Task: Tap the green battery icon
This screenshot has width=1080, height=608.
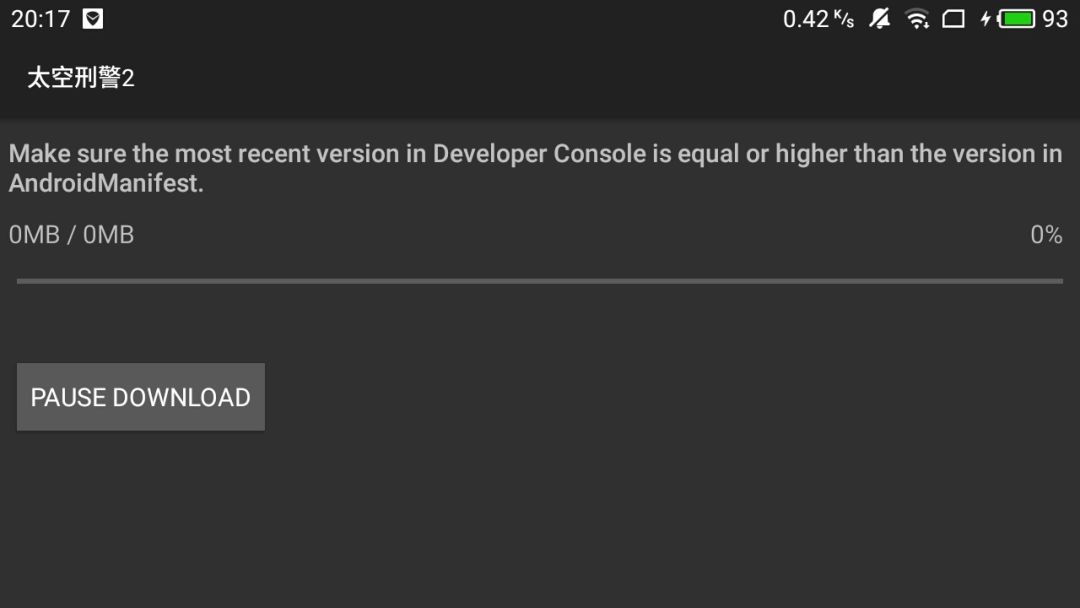Action: click(1016, 19)
